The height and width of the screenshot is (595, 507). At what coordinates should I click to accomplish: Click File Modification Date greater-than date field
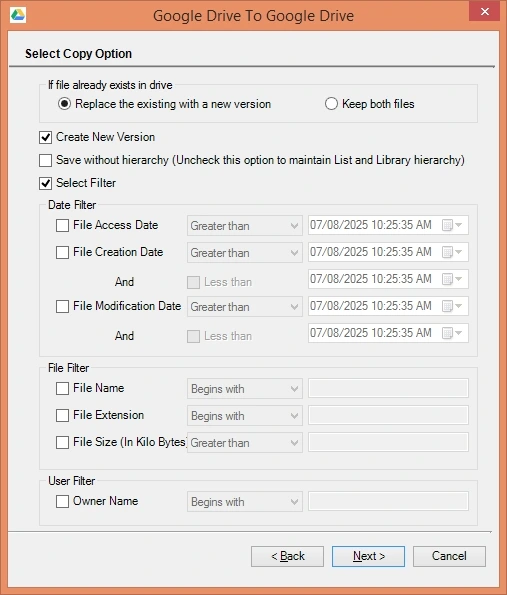click(x=388, y=306)
